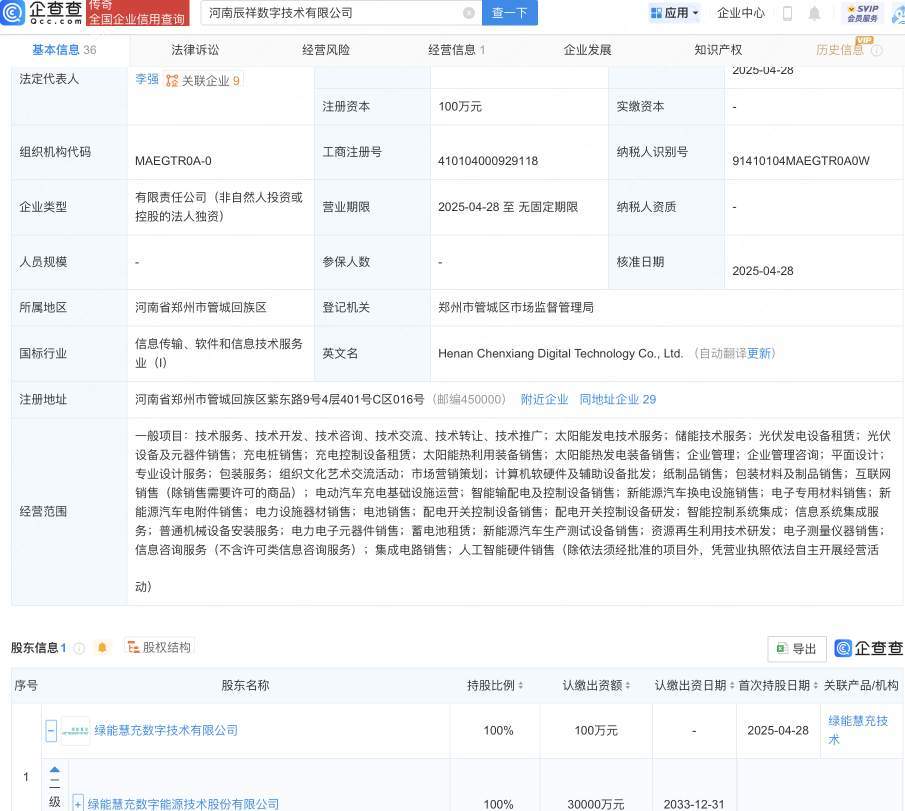Open 绿能慧充数字能源技术股份有限公司 link
Image resolution: width=905 pixels, height=811 pixels.
click(x=183, y=803)
